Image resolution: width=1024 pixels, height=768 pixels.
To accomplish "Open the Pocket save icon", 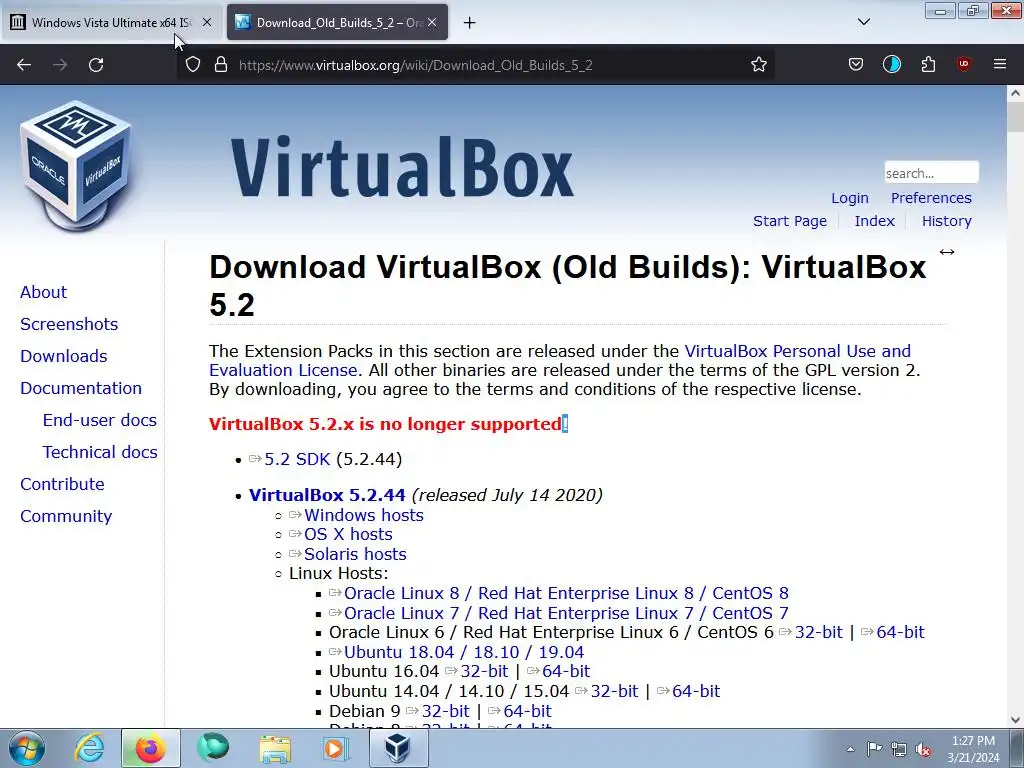I will tap(856, 65).
